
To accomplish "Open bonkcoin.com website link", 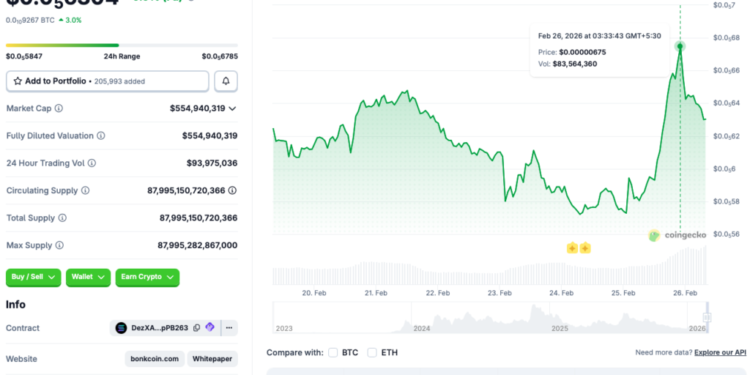I will coord(155,359).
